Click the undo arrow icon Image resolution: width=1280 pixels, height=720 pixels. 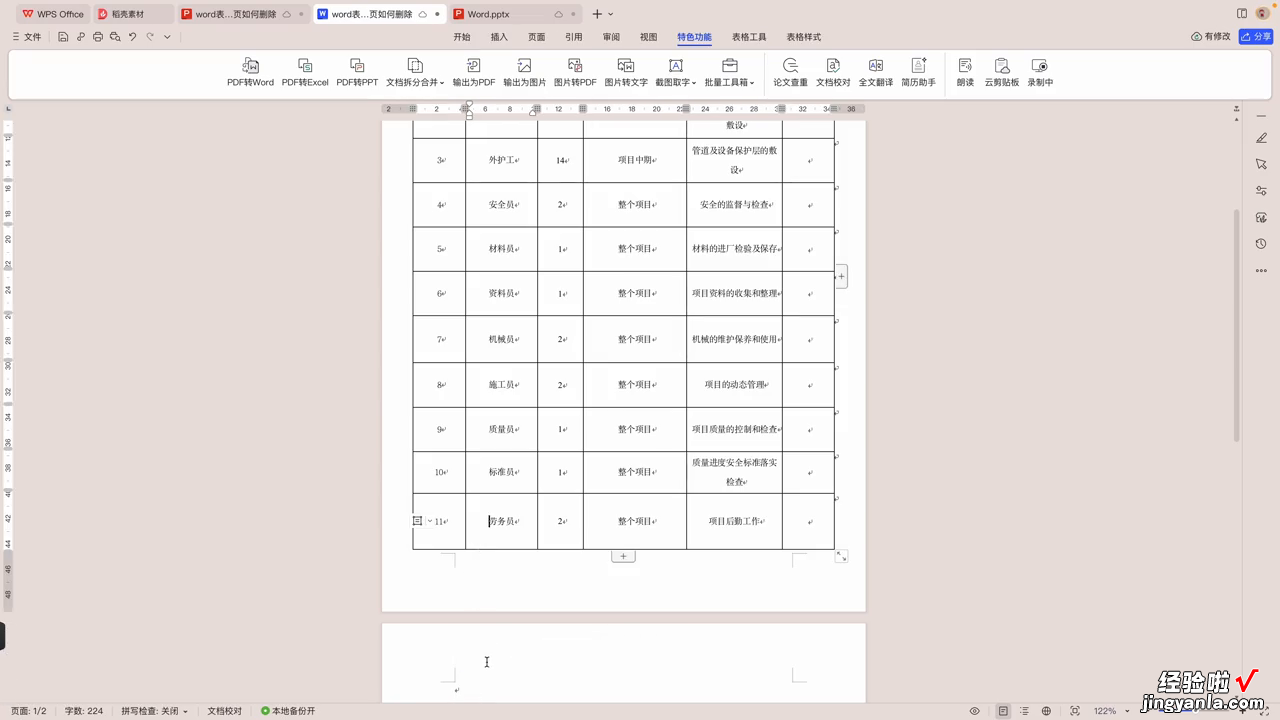[132, 37]
